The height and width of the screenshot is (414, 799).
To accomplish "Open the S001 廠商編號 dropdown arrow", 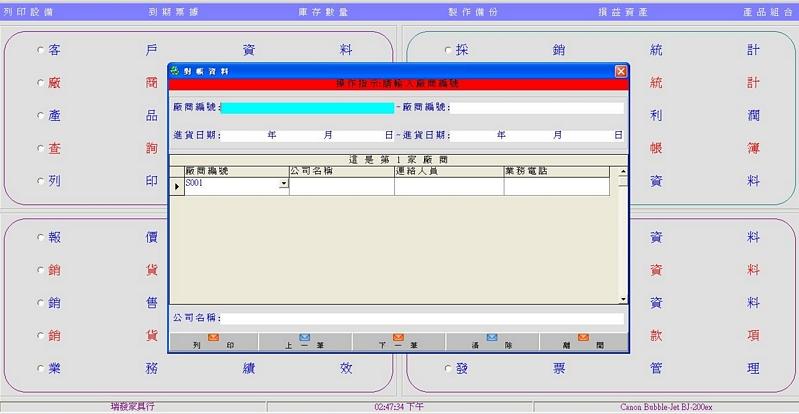I will [x=283, y=185].
